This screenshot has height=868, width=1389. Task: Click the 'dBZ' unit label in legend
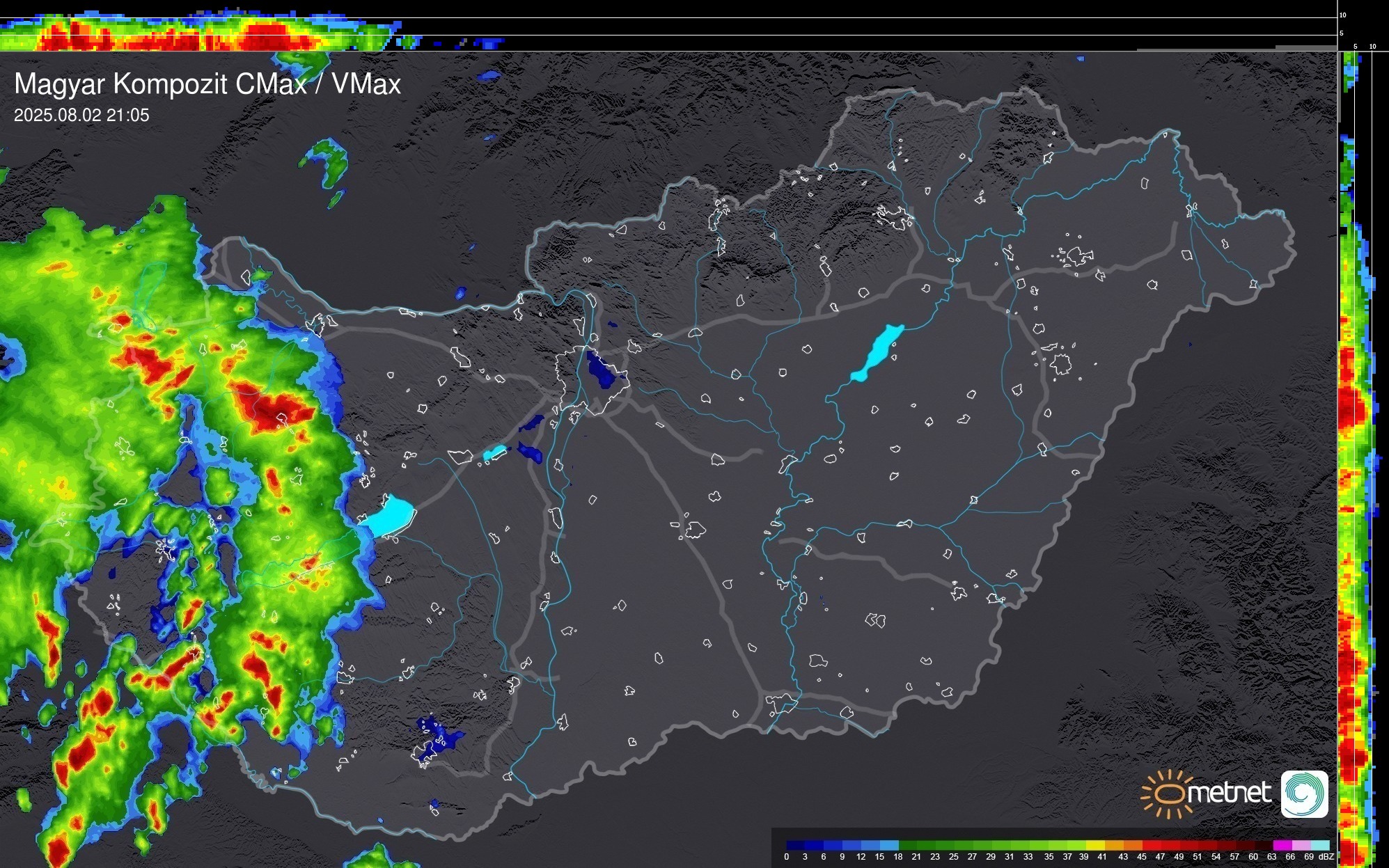[x=1327, y=857]
